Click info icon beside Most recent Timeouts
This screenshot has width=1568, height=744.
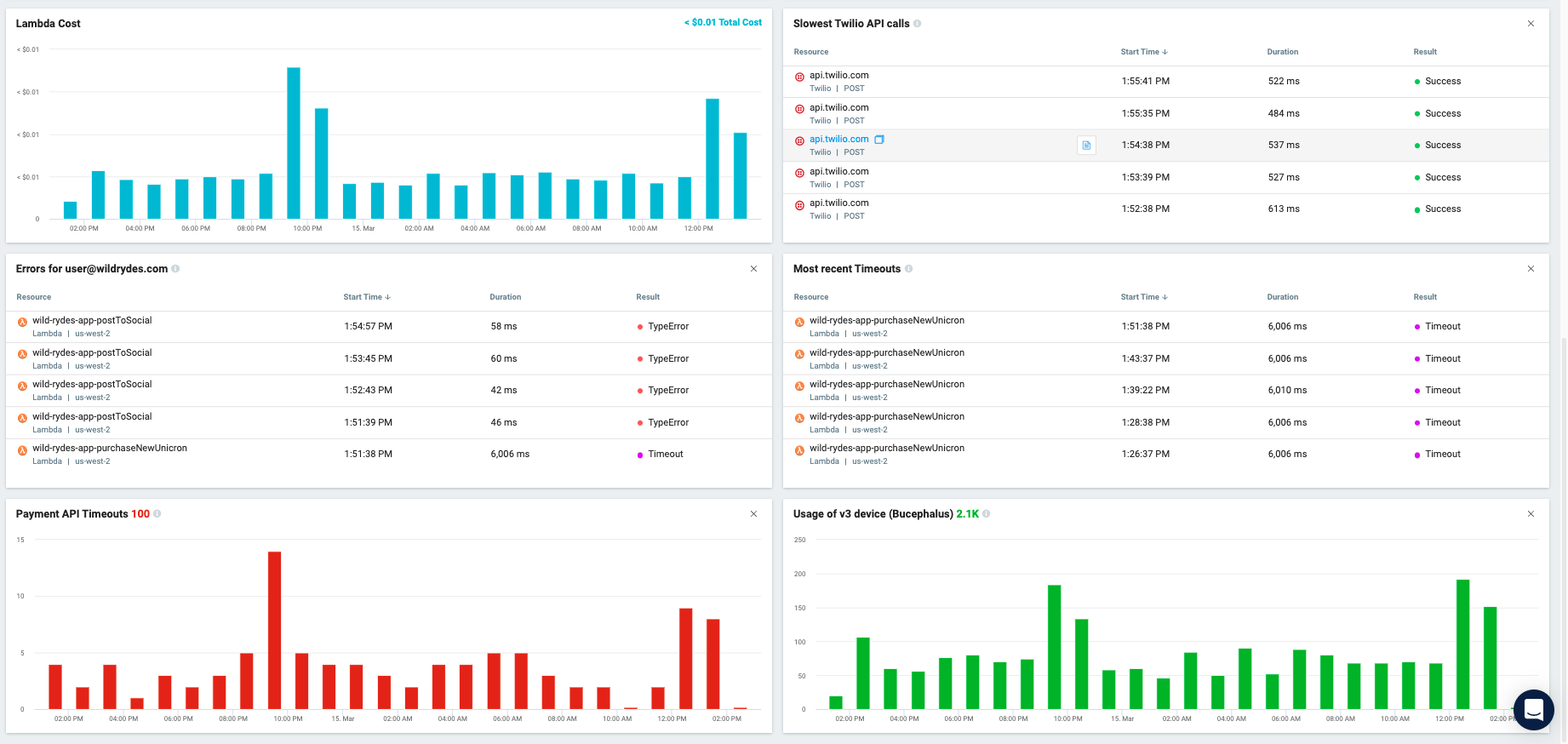tap(908, 269)
